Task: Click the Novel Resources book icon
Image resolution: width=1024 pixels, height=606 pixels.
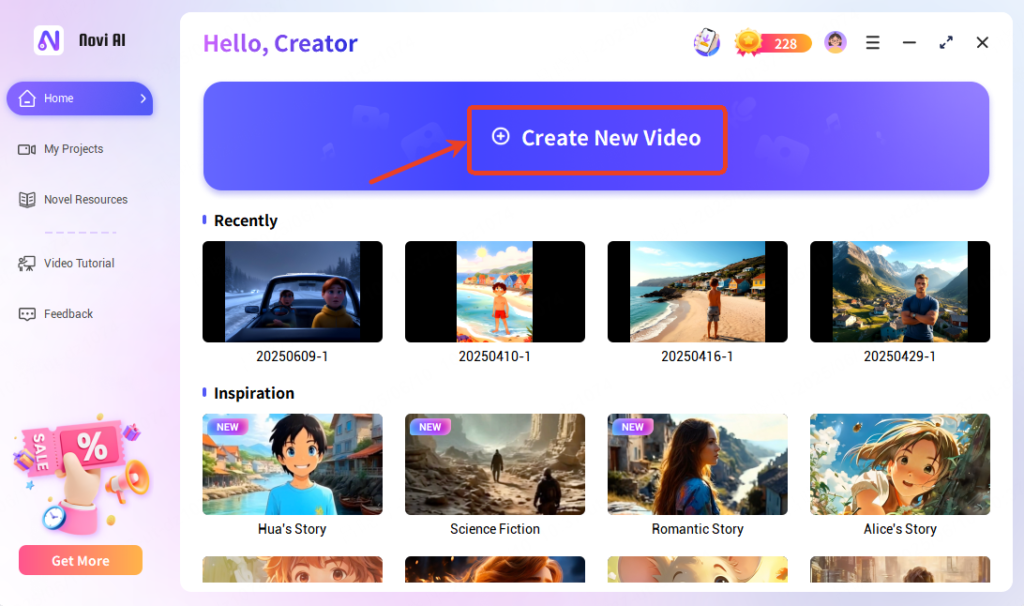Action: point(27,200)
